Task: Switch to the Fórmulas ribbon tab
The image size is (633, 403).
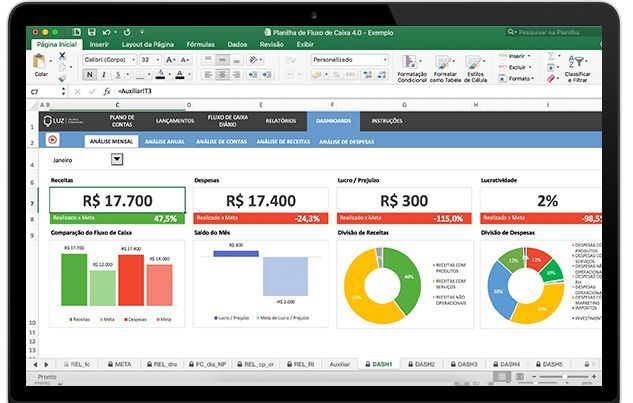Action: point(201,44)
